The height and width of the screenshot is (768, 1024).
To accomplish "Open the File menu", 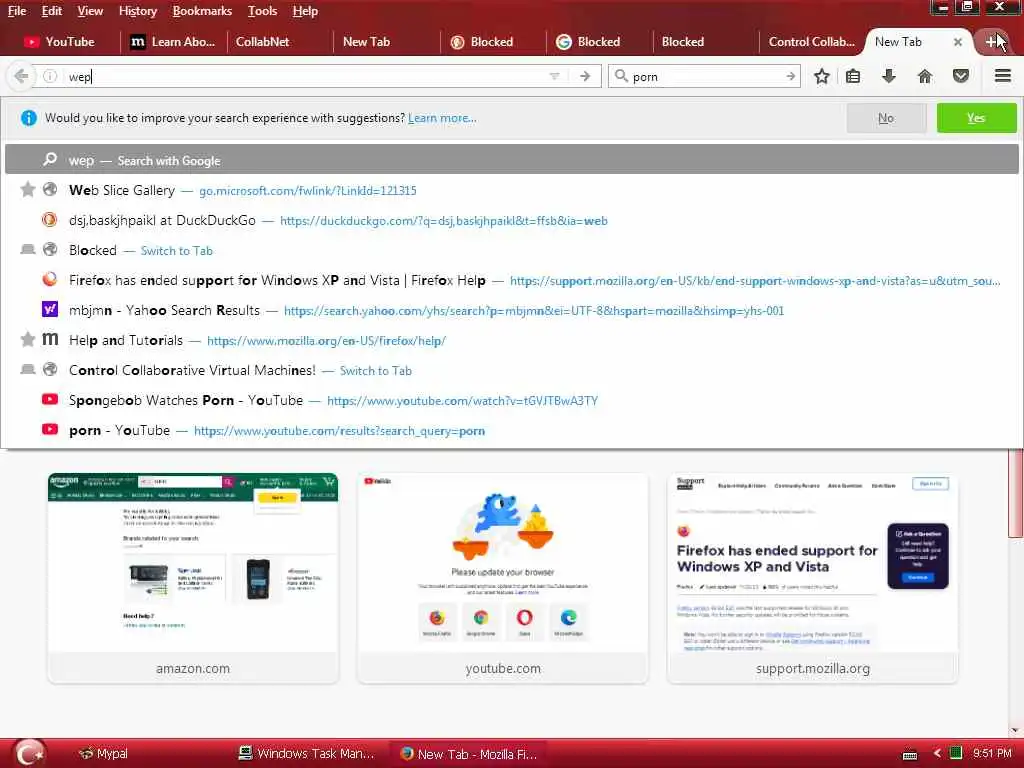I will (17, 11).
